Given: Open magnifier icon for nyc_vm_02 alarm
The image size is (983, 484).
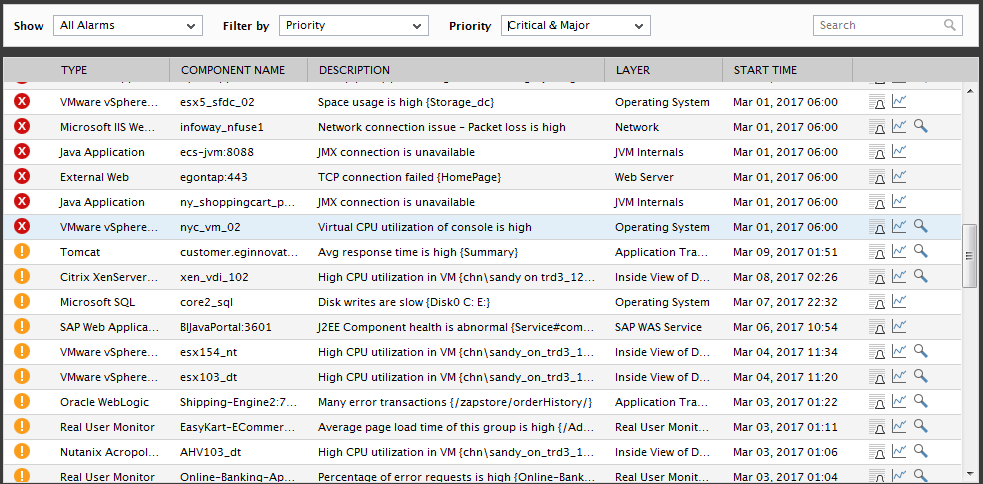Looking at the screenshot, I should (x=920, y=226).
